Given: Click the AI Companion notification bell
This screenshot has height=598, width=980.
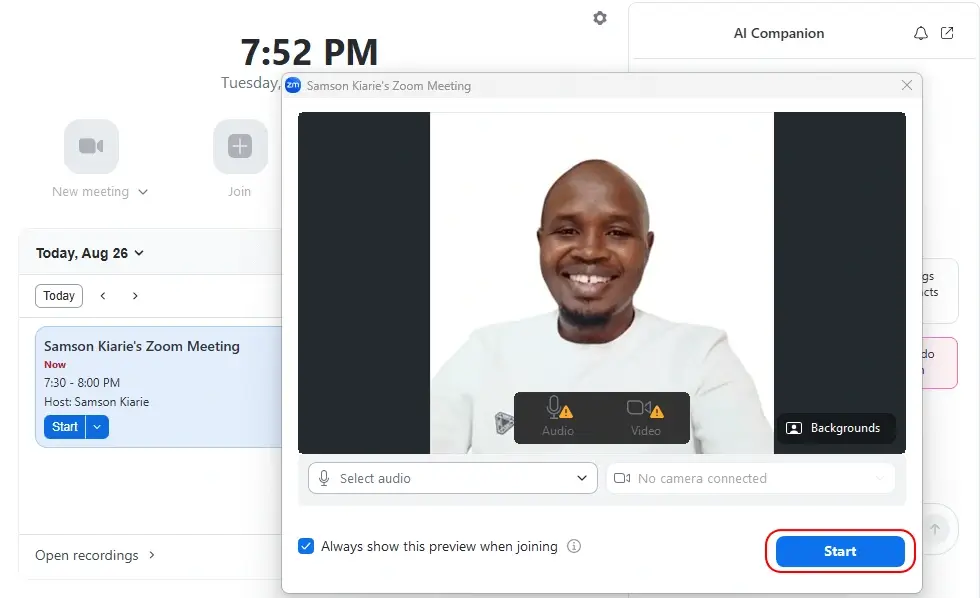Looking at the screenshot, I should pyautogui.click(x=921, y=33).
